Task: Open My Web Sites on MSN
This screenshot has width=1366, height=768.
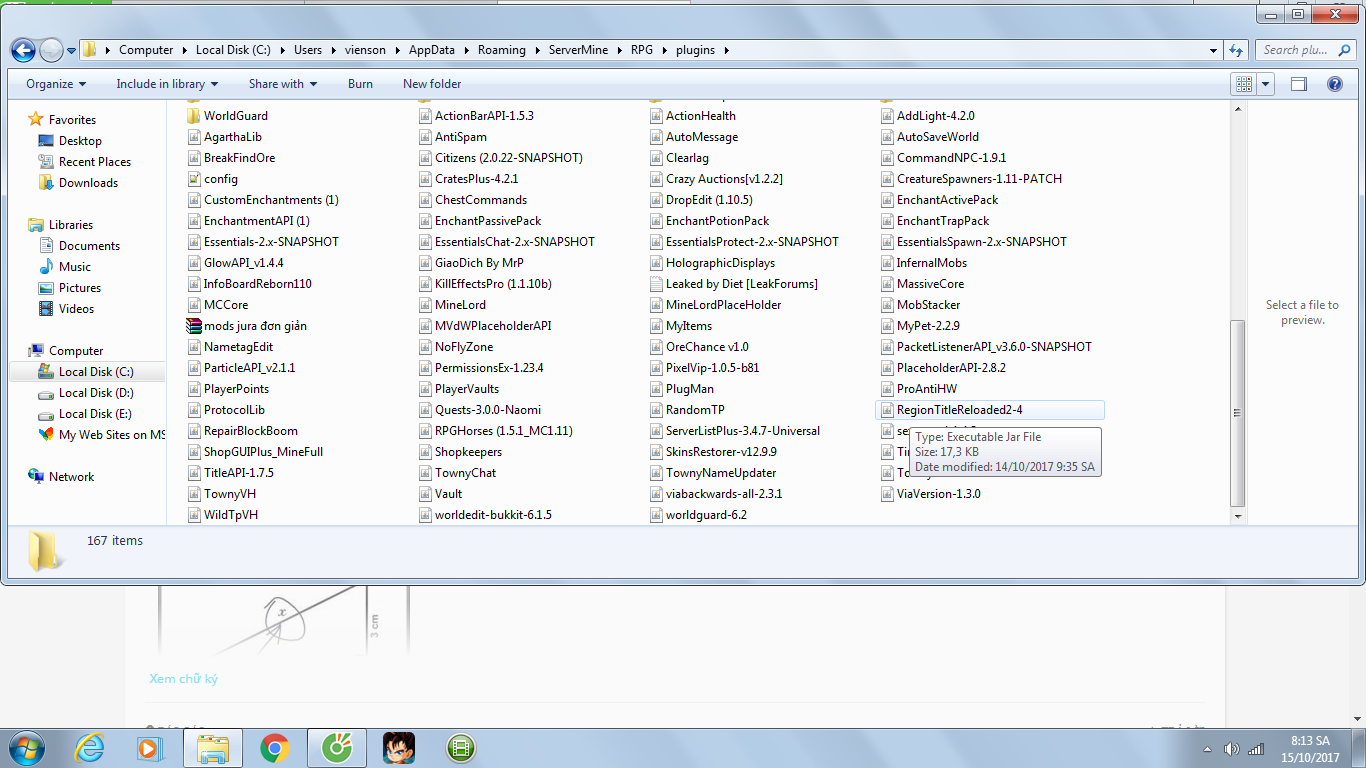Action: tap(101, 435)
